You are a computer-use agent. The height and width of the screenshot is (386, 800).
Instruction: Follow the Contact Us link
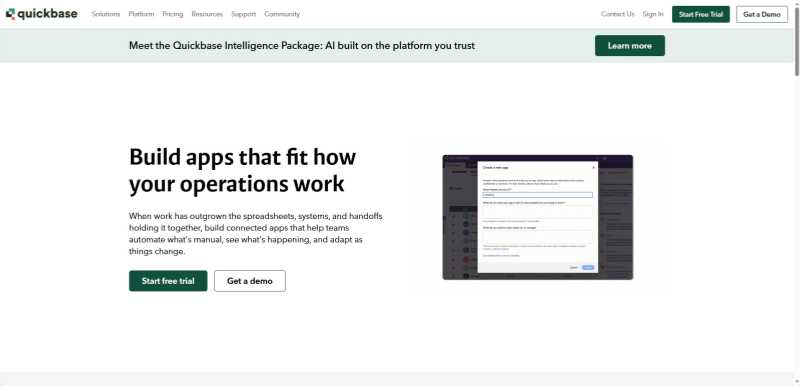(618, 14)
